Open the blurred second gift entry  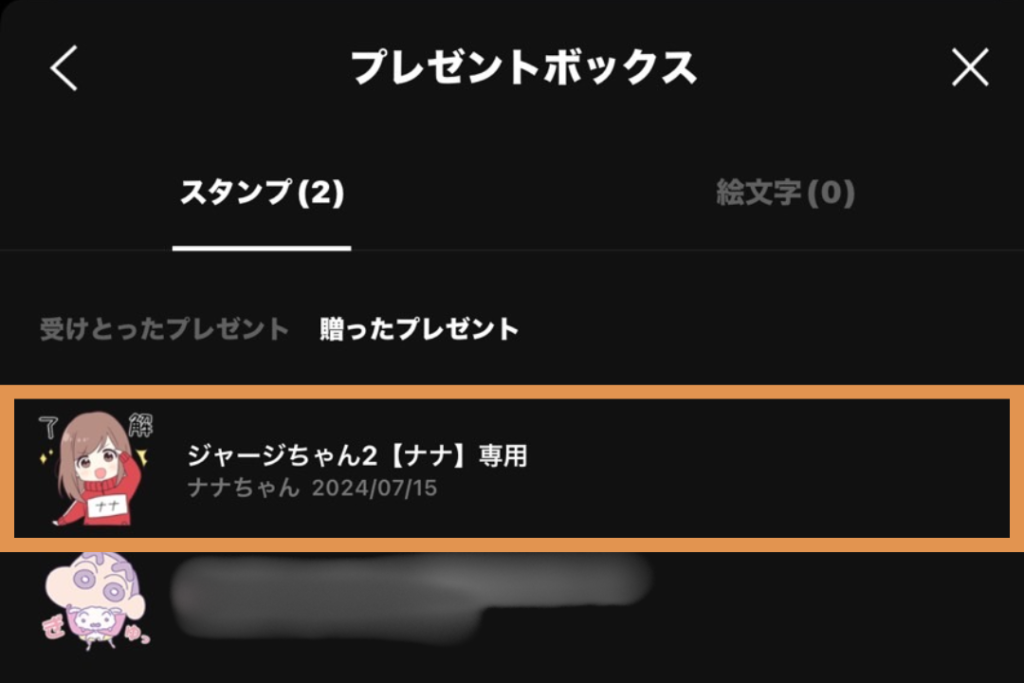[x=411, y=597]
